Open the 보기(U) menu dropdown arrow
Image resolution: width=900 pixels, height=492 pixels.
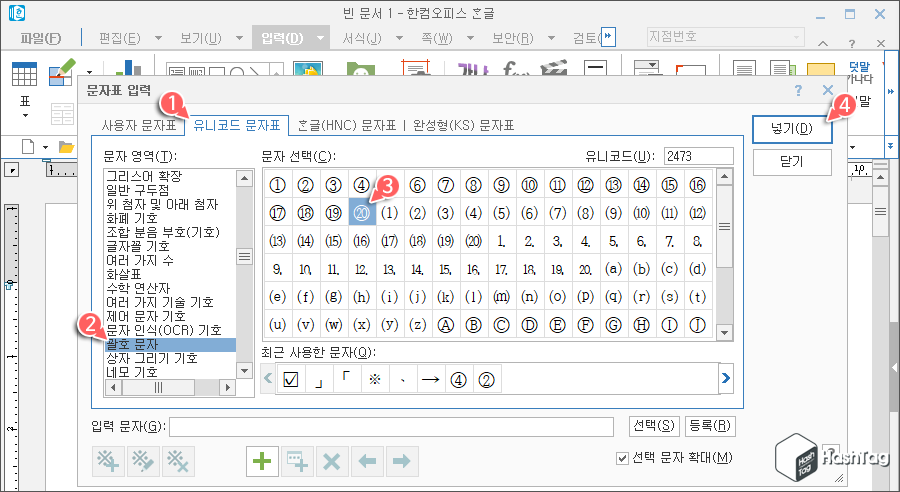coord(239,38)
